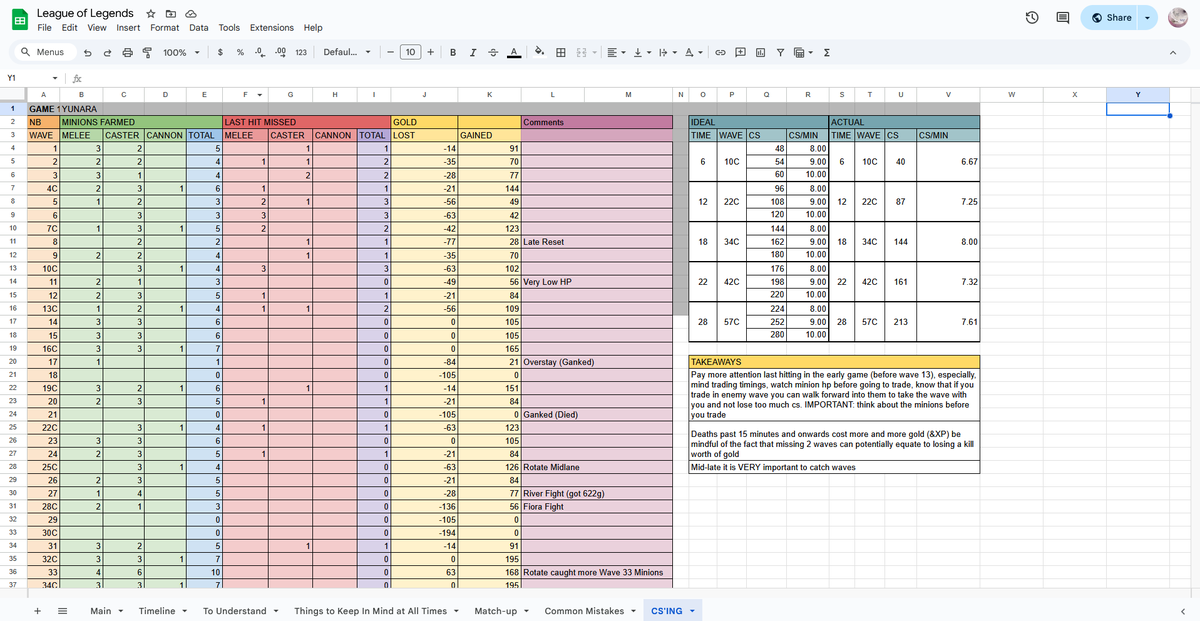Open the Timeline sheet tab dropdown
The image size is (1200, 621).
(185, 610)
